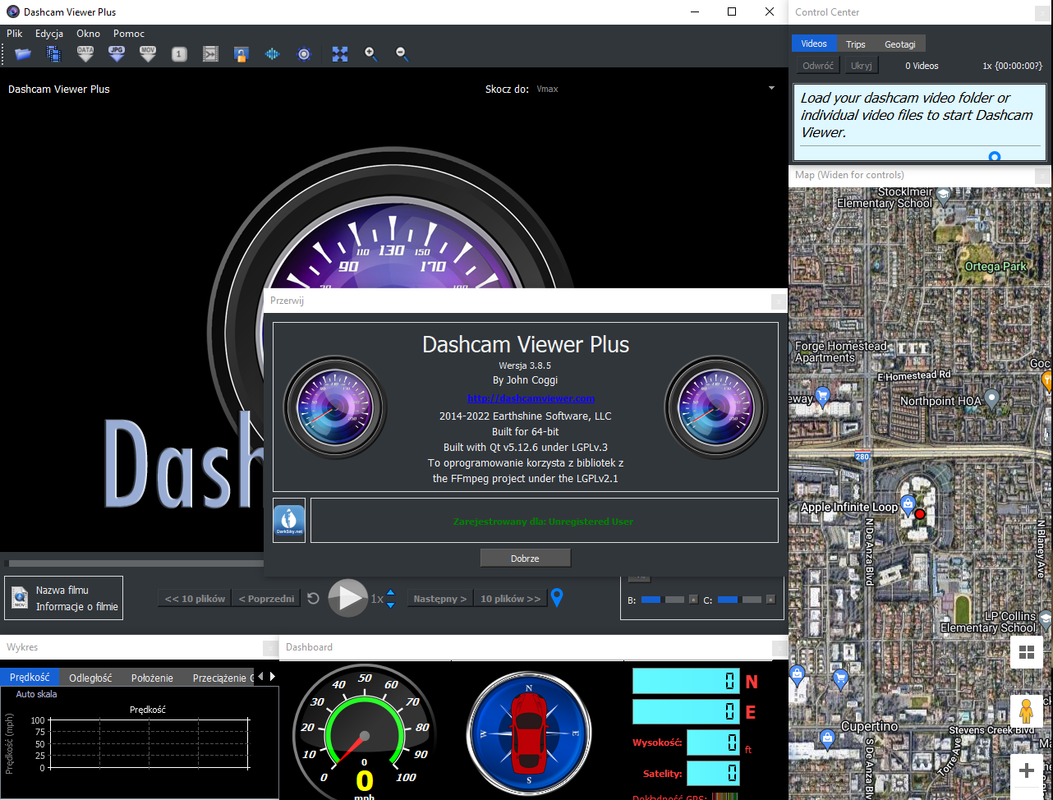Zoom the map in with the plus button
The width and height of the screenshot is (1053, 800).
(1025, 770)
